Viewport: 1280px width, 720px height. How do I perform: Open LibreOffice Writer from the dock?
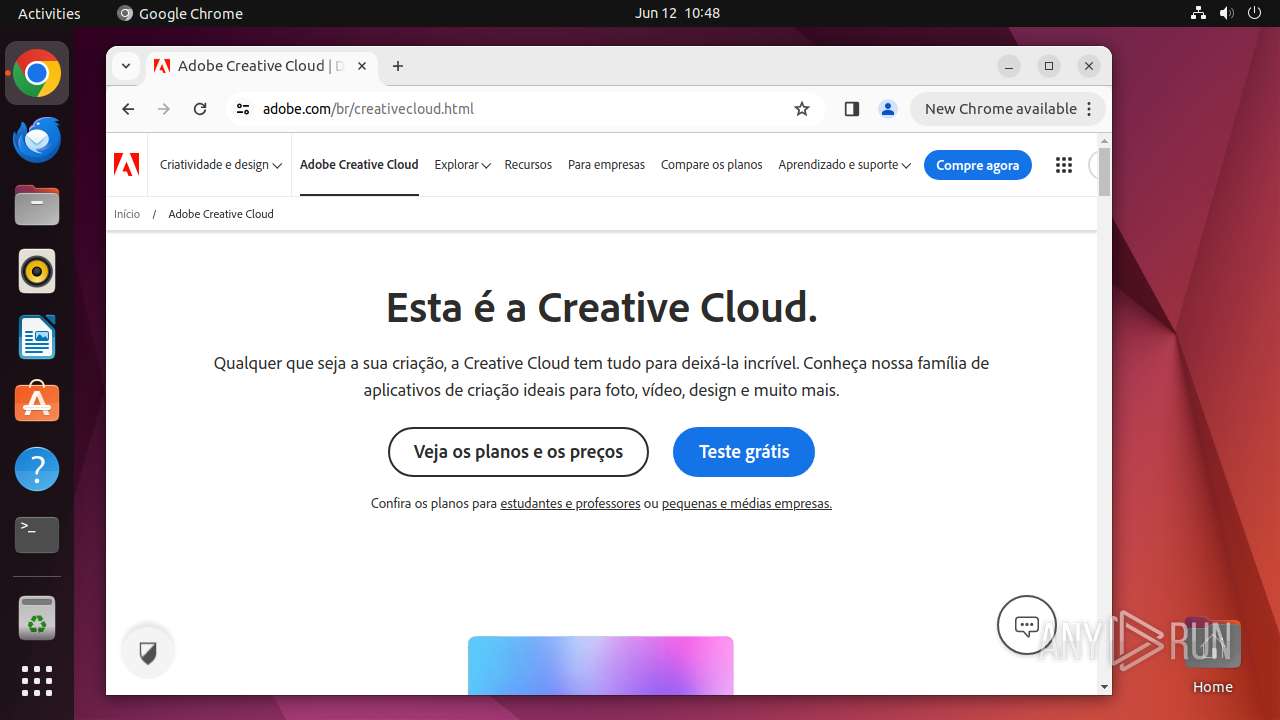(x=37, y=337)
